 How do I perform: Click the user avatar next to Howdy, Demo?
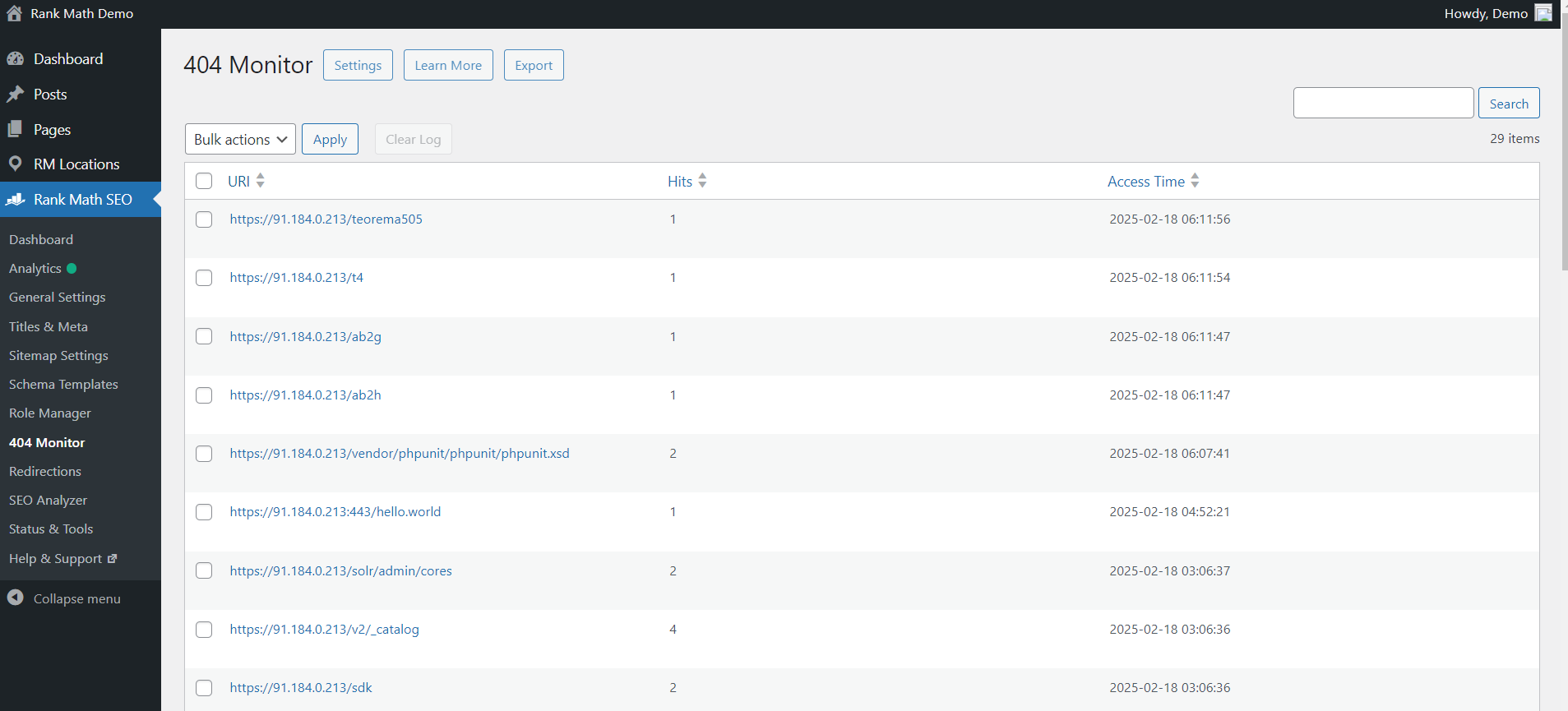pos(1543,13)
